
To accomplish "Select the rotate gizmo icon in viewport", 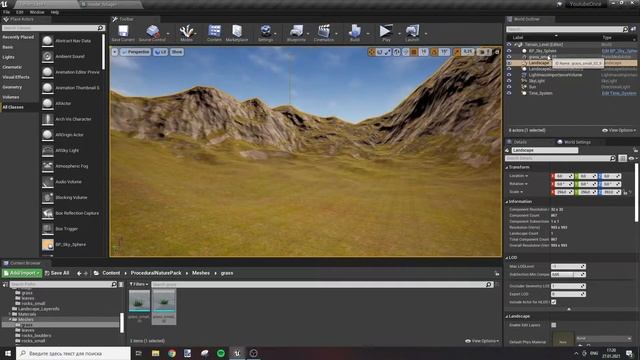I will coord(380,52).
